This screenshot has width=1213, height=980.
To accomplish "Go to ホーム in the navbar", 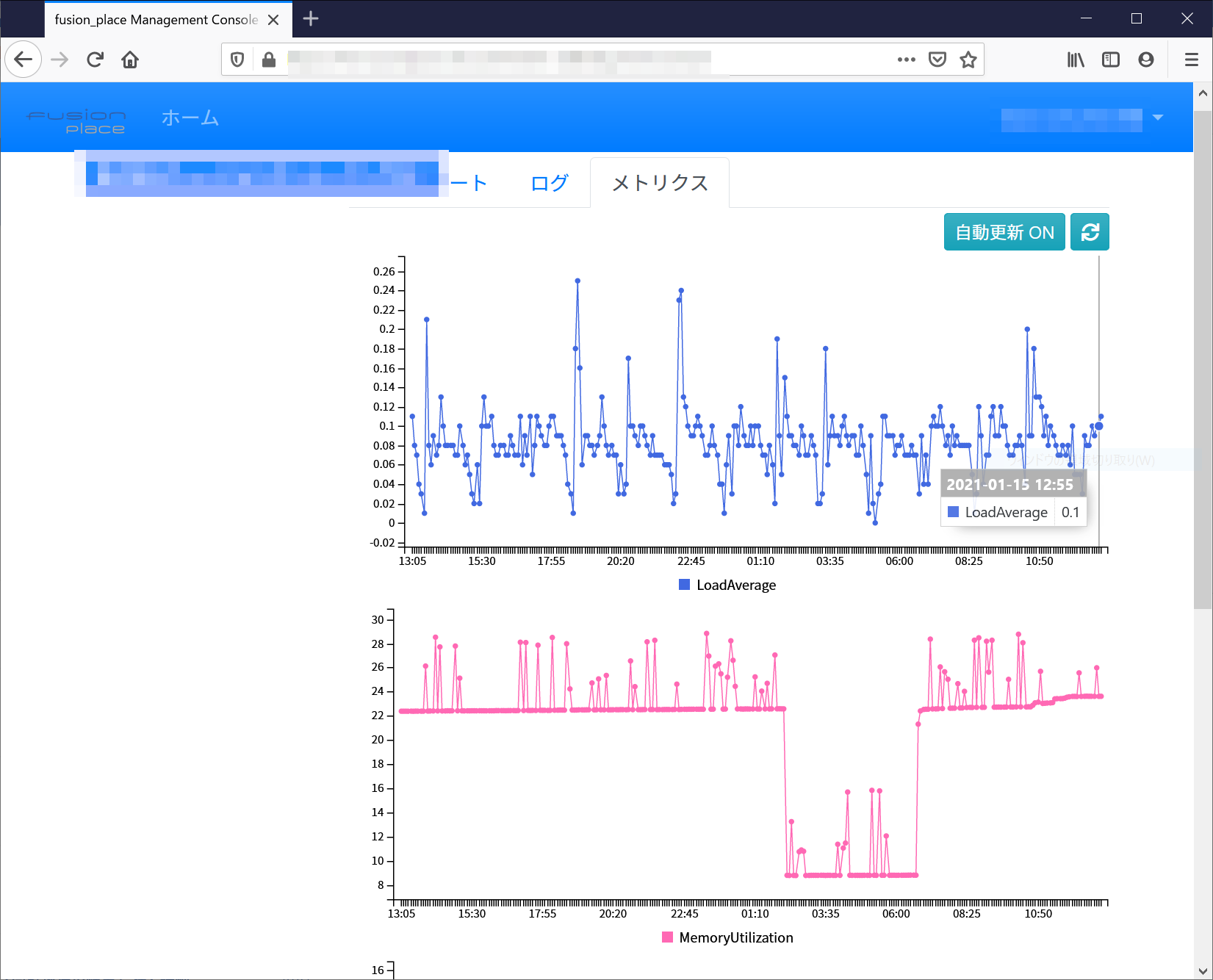I will 190,118.
